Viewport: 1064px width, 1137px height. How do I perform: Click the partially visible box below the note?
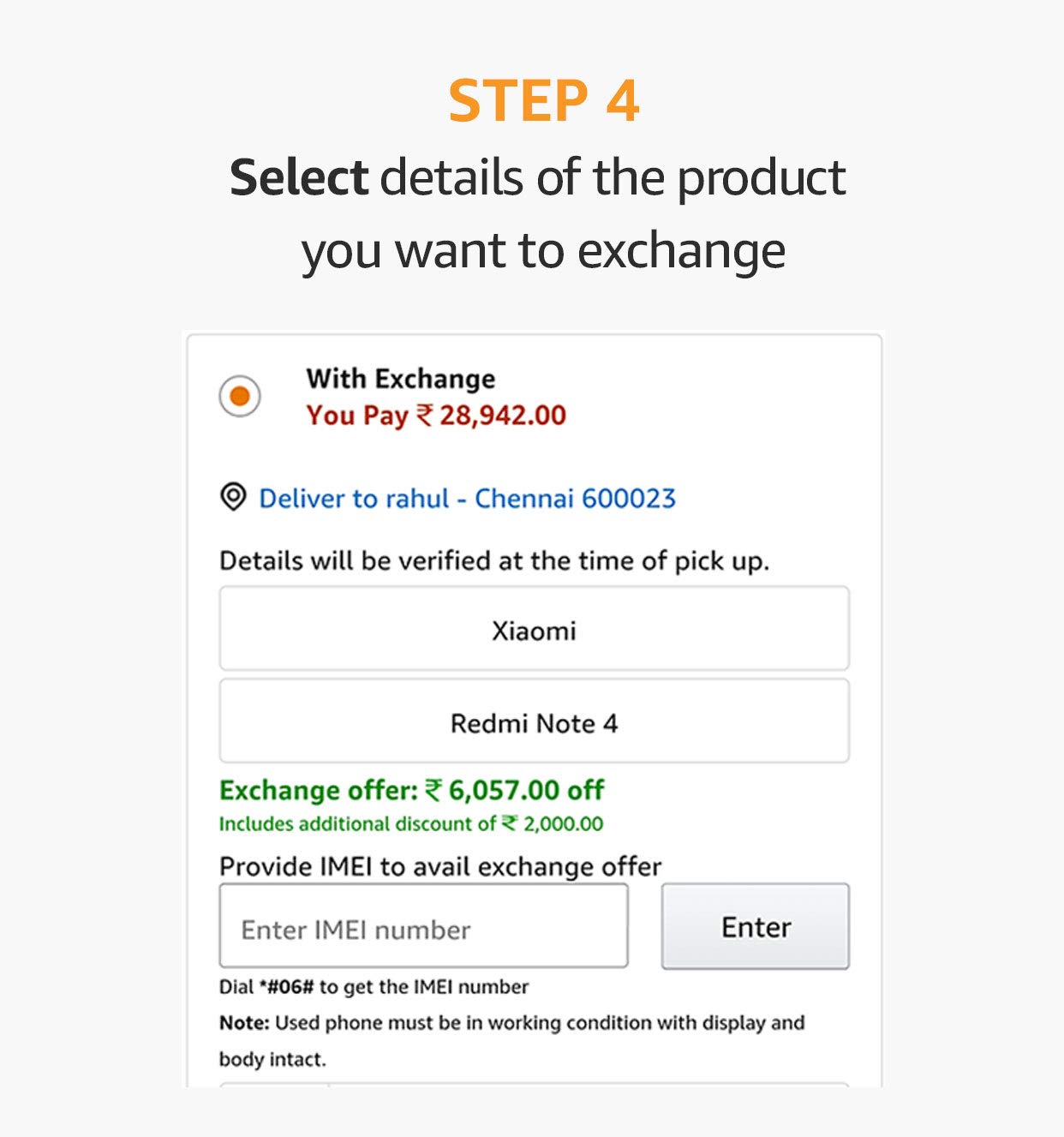[534, 1085]
